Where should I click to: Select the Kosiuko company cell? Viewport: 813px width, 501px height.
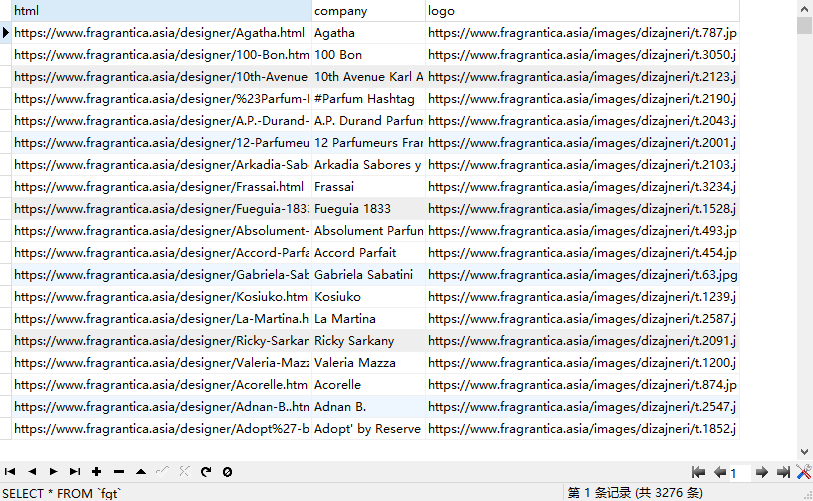368,297
